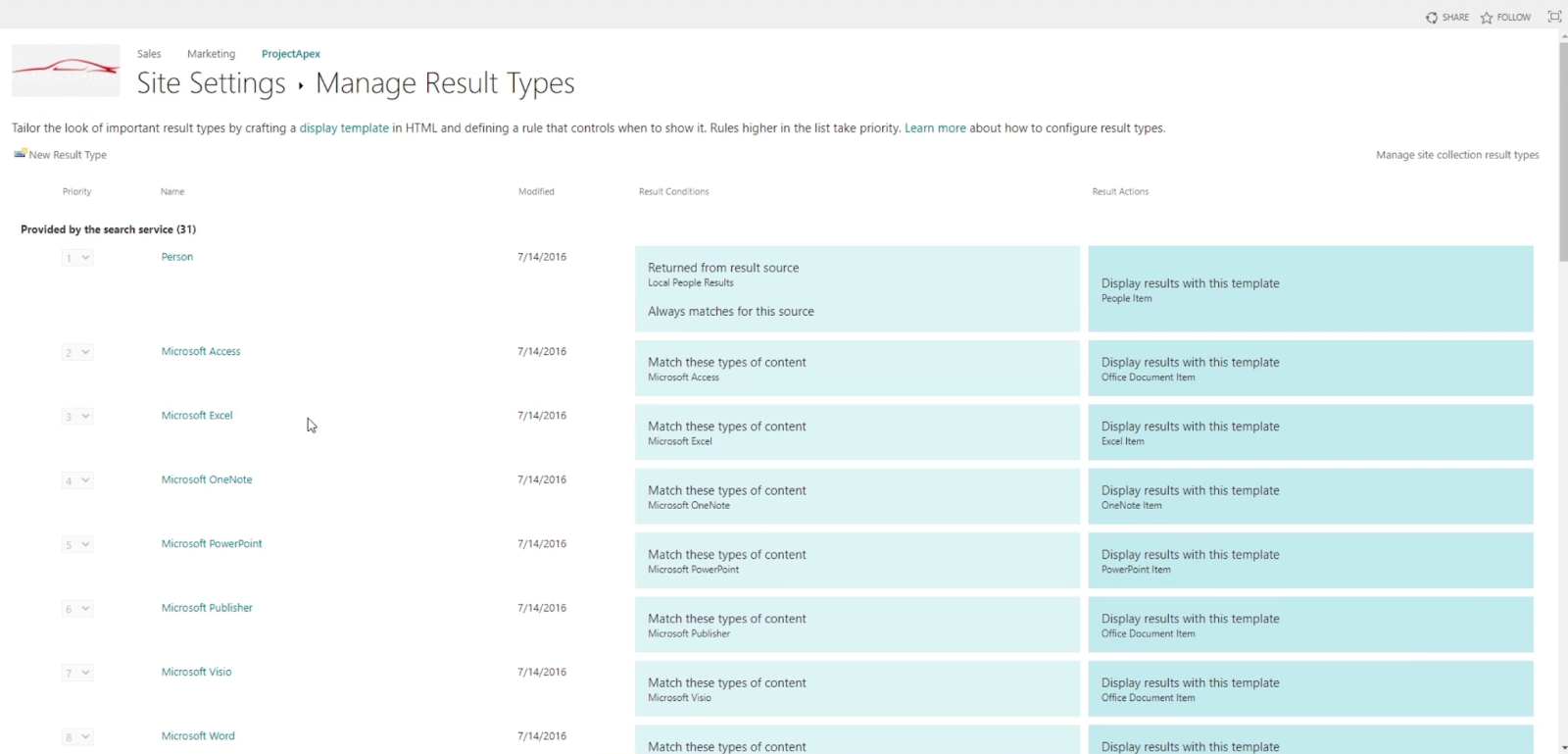
Task: Toggle the focus on content icon
Action: (x=1554, y=17)
